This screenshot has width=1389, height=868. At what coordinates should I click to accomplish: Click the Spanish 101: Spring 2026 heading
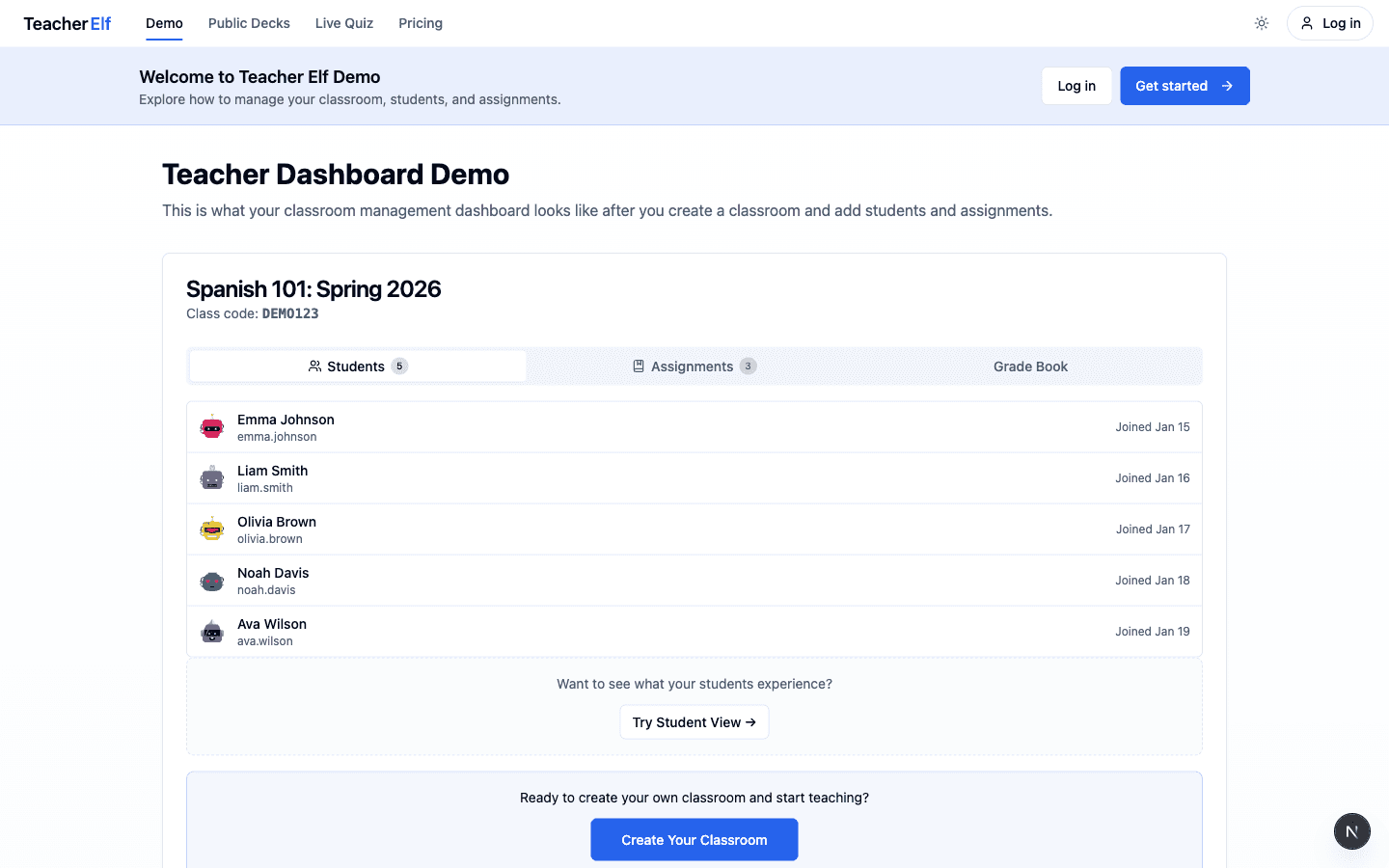[313, 289]
